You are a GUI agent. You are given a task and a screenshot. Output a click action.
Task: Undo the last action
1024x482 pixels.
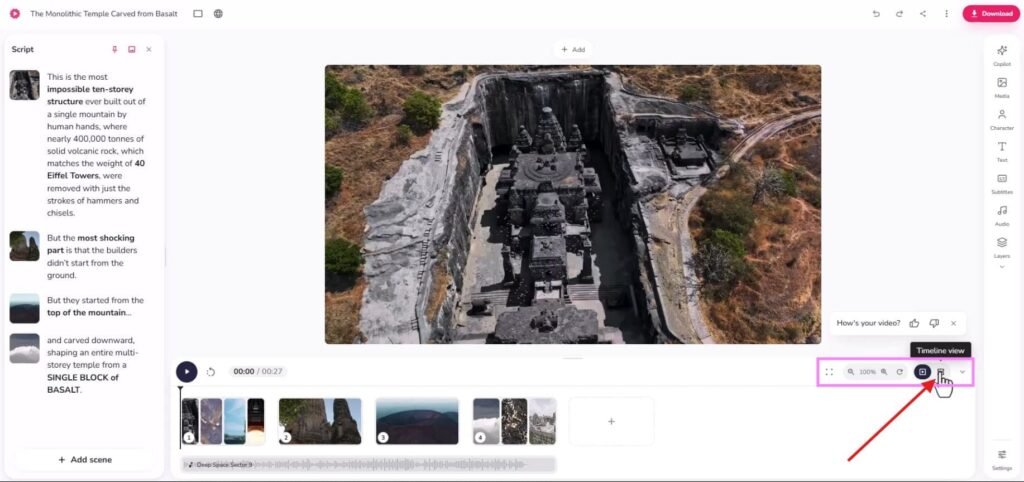click(x=876, y=13)
